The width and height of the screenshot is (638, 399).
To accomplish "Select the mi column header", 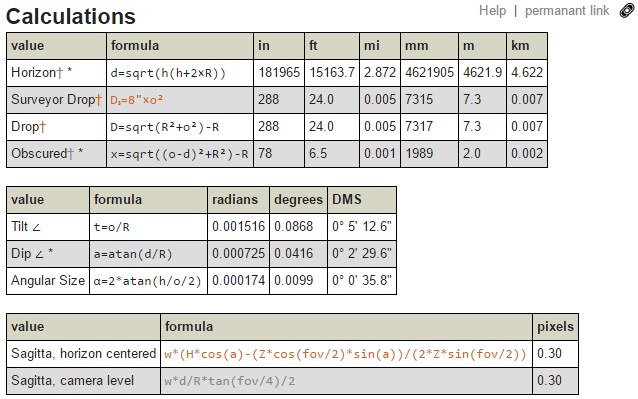I will tap(371, 46).
